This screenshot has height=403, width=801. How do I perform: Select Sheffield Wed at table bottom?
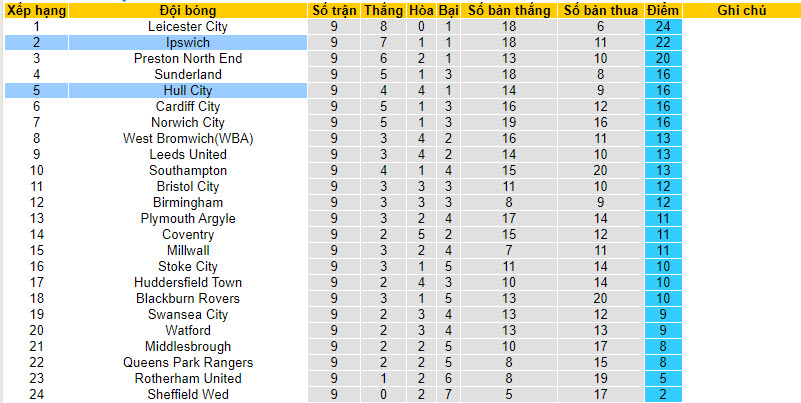pos(187,394)
